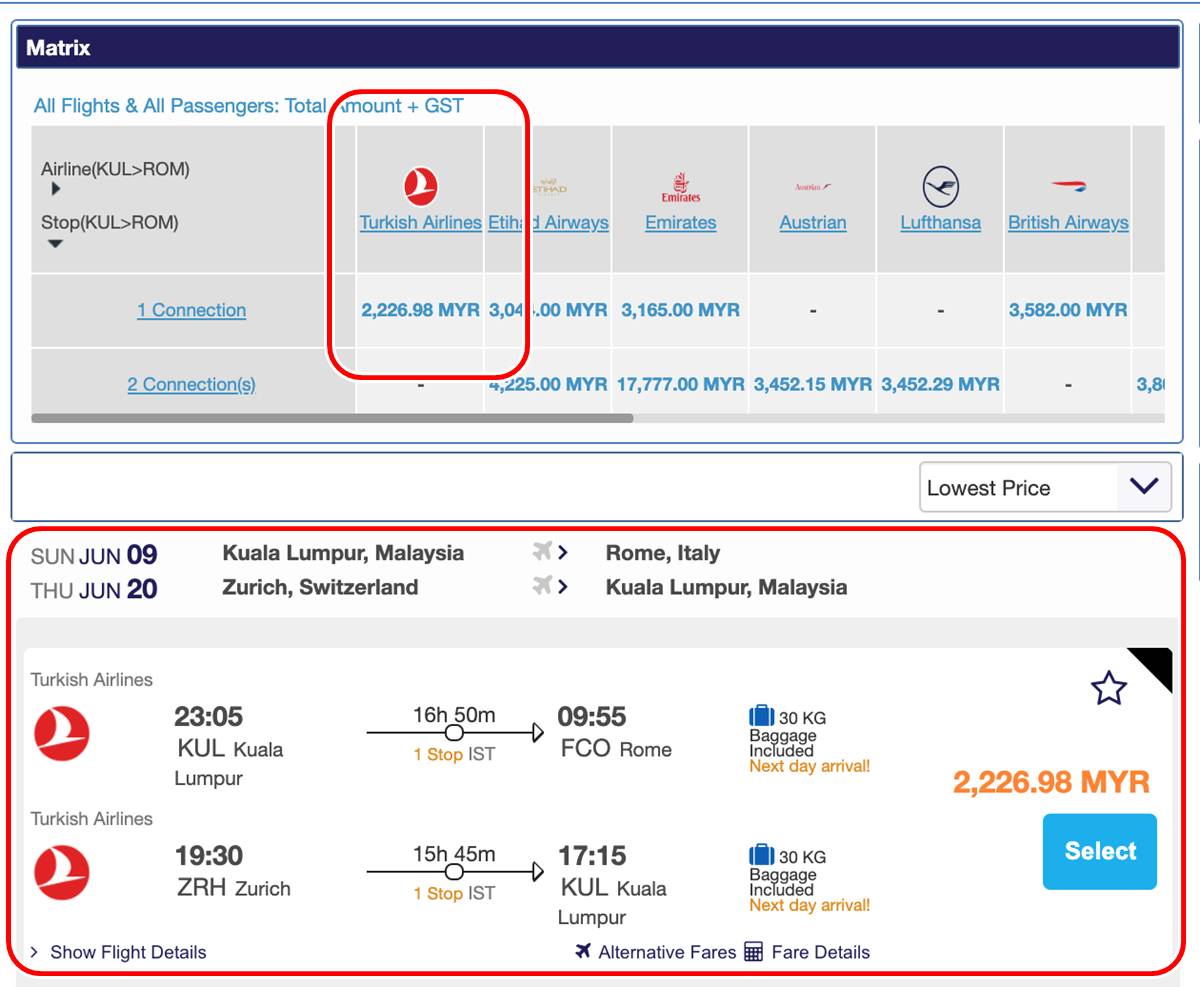Filter by Emirates link
Viewport: 1200px width, 987px height.
tap(680, 223)
